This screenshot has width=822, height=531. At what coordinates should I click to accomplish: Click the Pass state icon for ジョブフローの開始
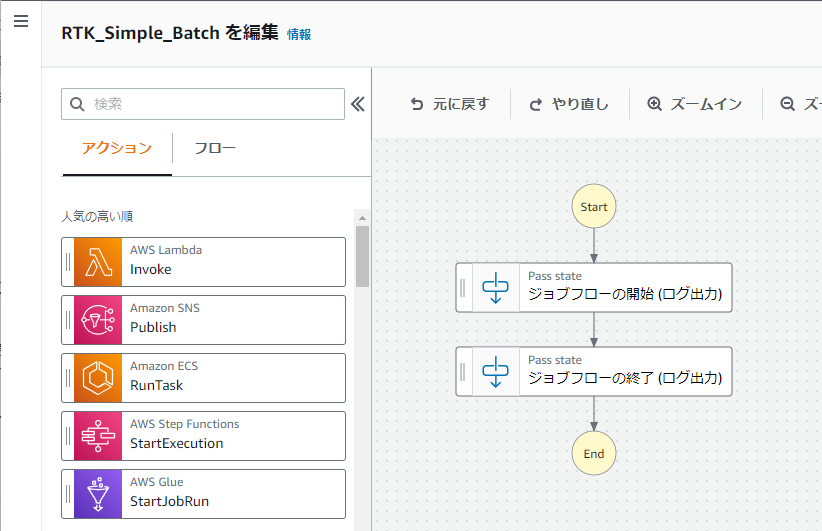pos(495,288)
